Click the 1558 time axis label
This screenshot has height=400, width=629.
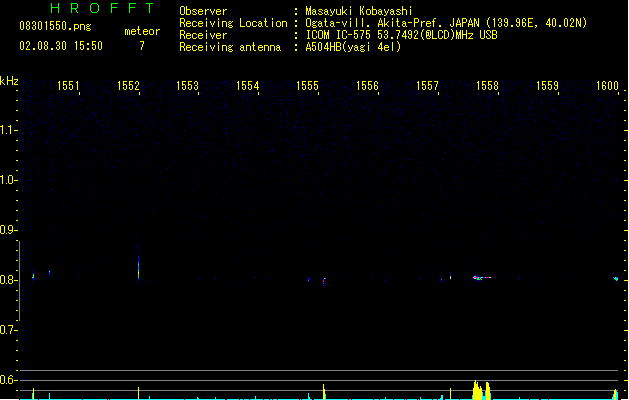pos(487,86)
